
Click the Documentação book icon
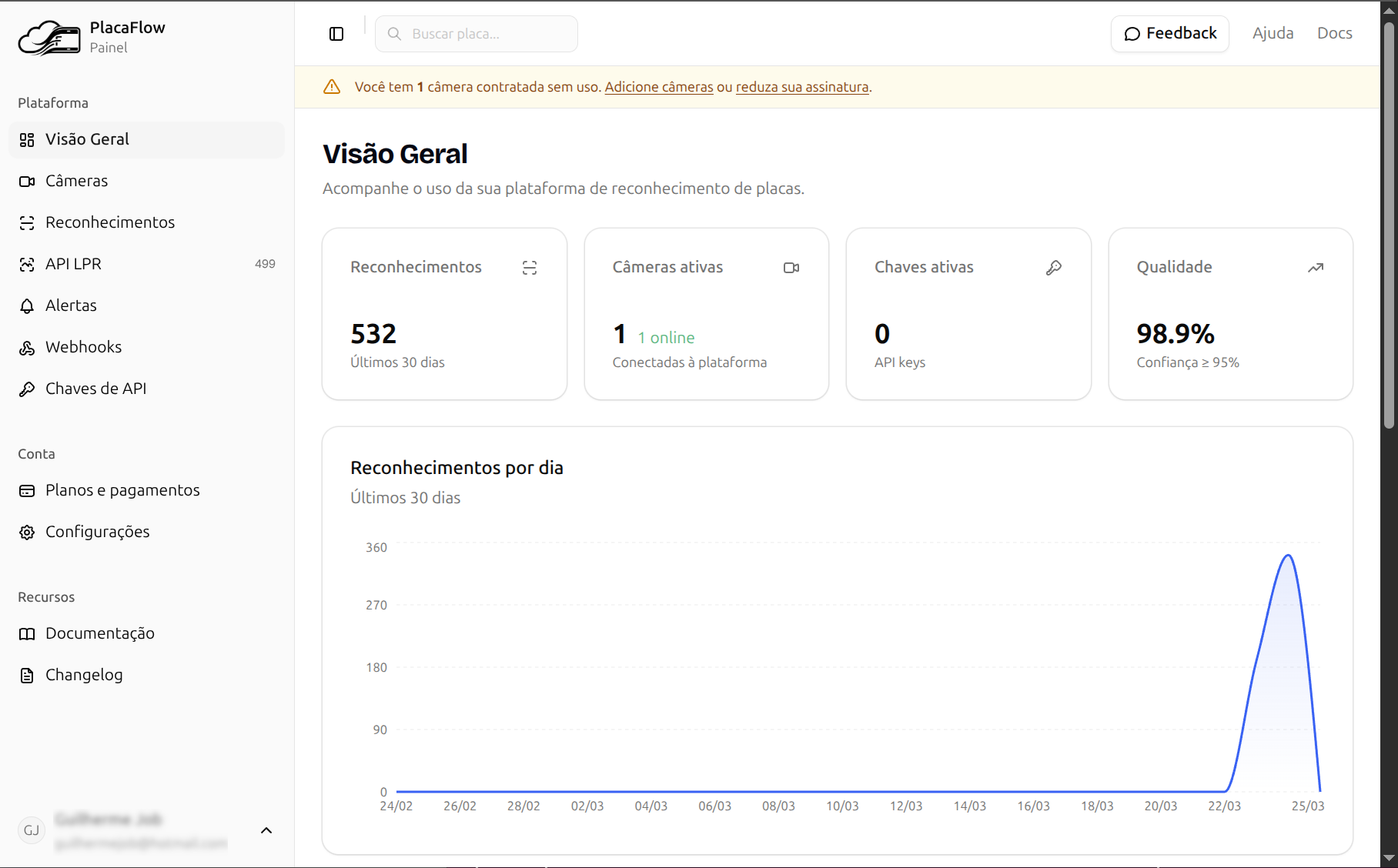tap(27, 634)
